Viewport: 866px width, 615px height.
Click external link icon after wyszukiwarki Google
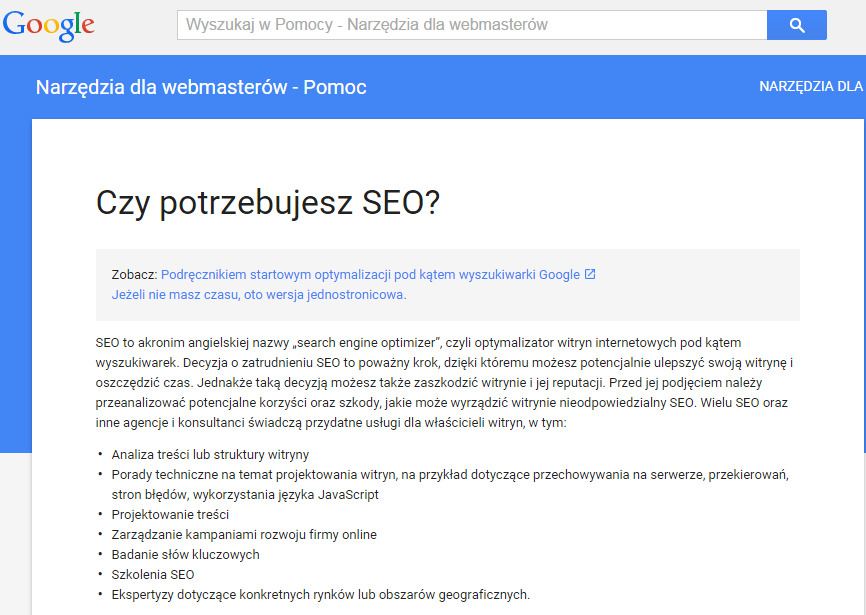590,274
